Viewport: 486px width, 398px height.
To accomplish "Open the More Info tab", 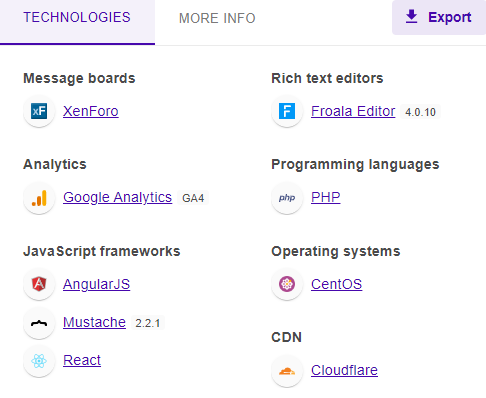I will [217, 18].
